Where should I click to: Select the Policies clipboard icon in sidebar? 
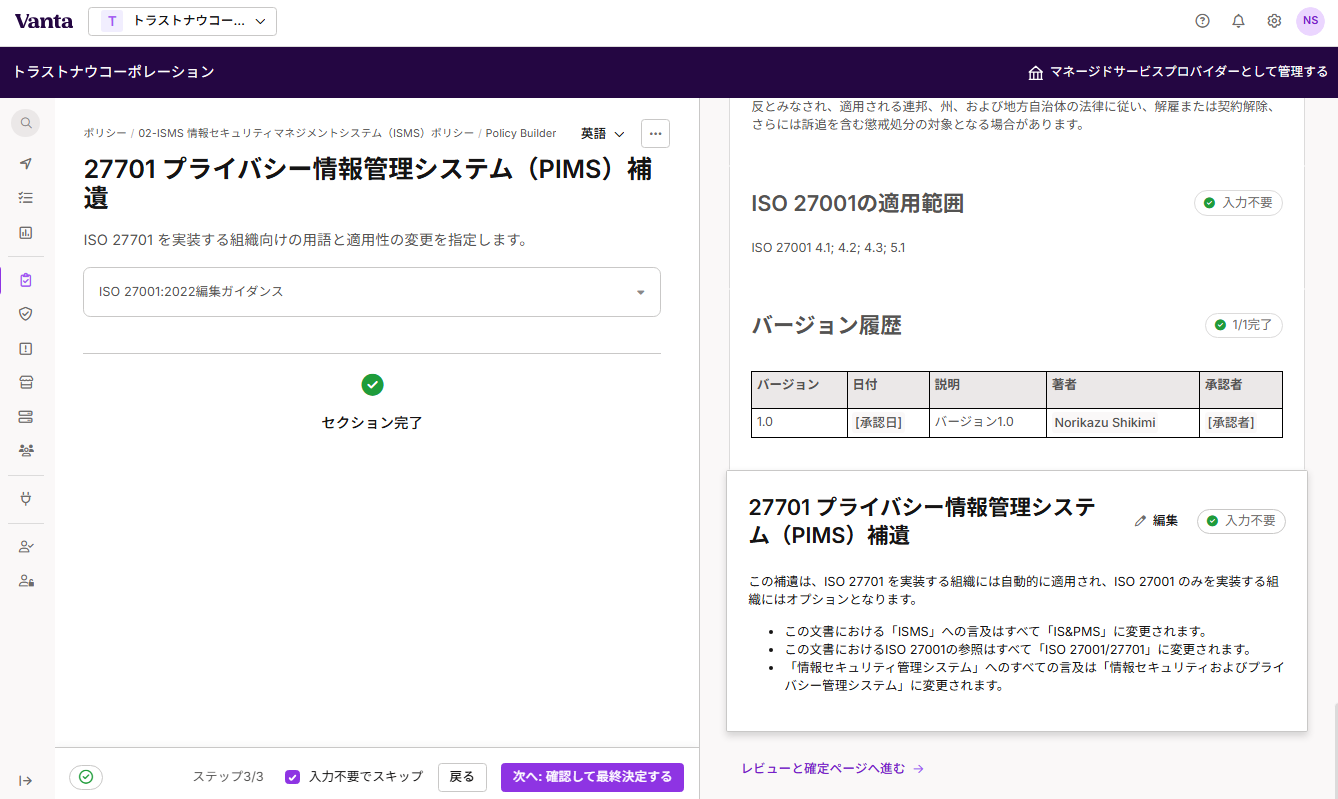(26, 281)
